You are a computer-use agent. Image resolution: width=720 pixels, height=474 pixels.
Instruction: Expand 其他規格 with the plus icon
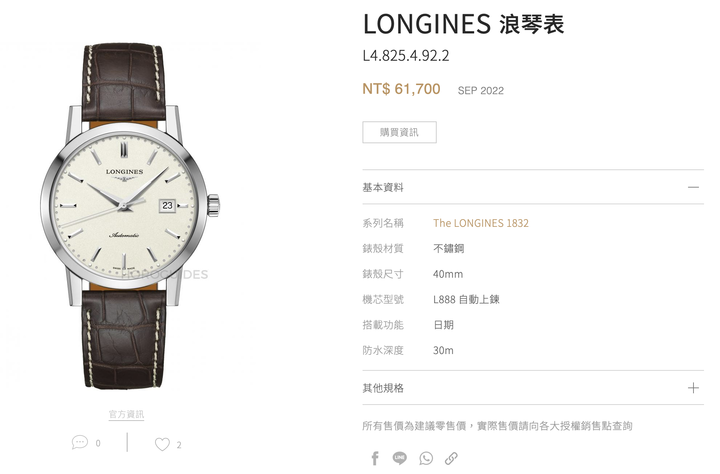pyautogui.click(x=693, y=388)
